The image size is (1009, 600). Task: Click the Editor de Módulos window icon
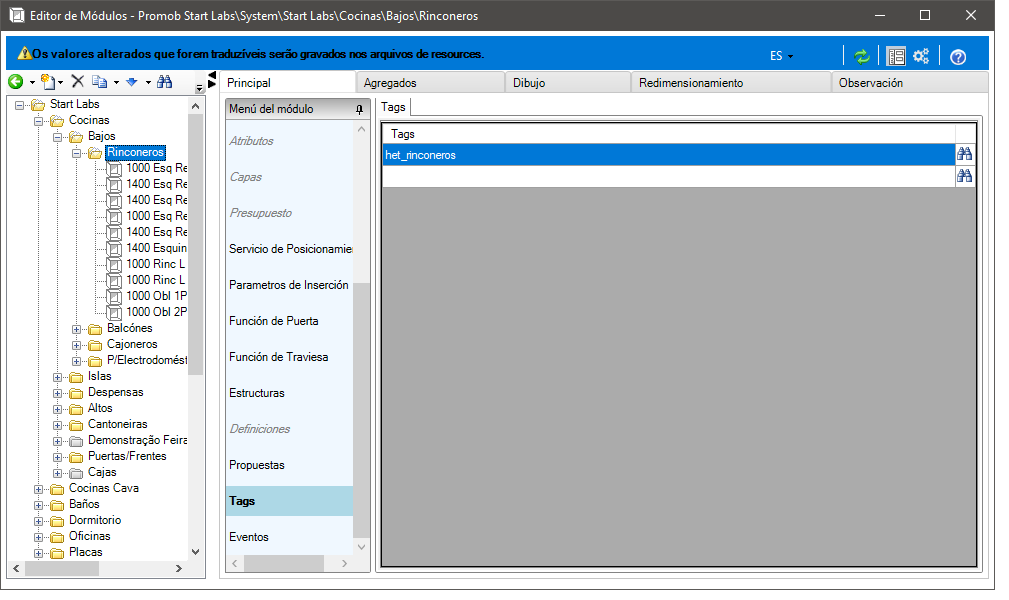pyautogui.click(x=17, y=15)
